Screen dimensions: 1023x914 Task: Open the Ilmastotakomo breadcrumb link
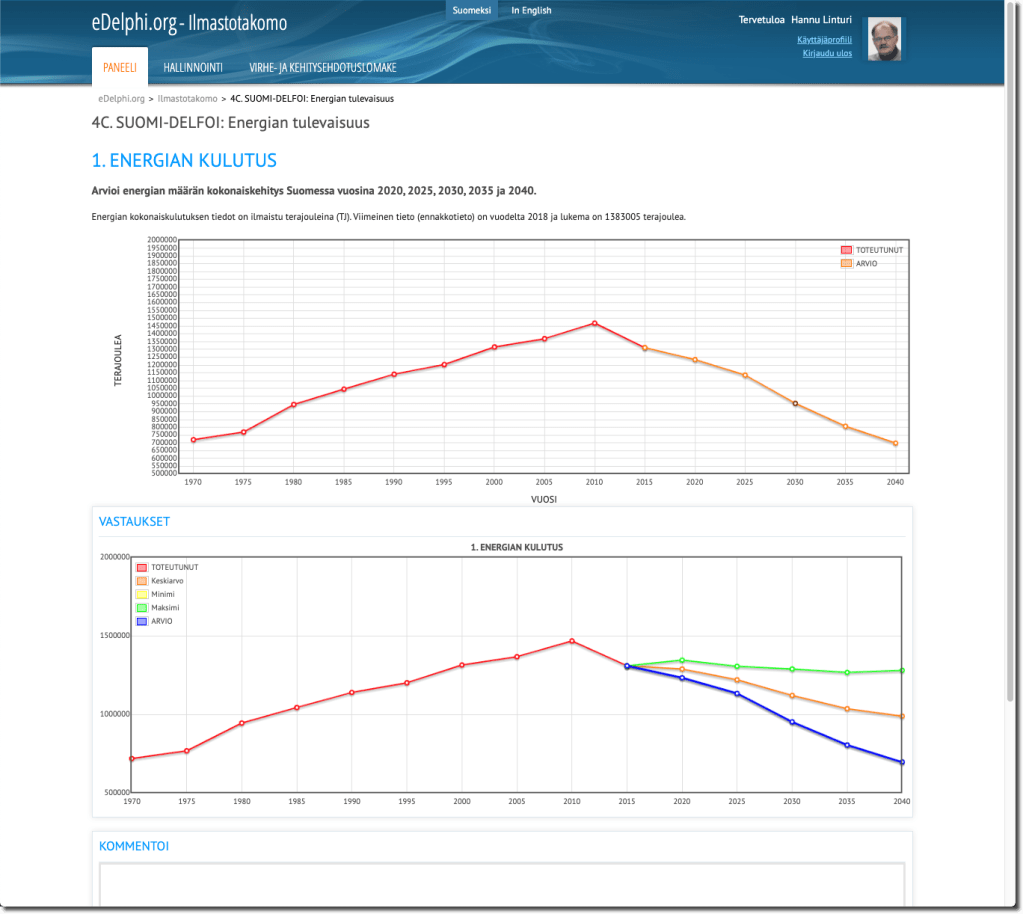[x=187, y=99]
